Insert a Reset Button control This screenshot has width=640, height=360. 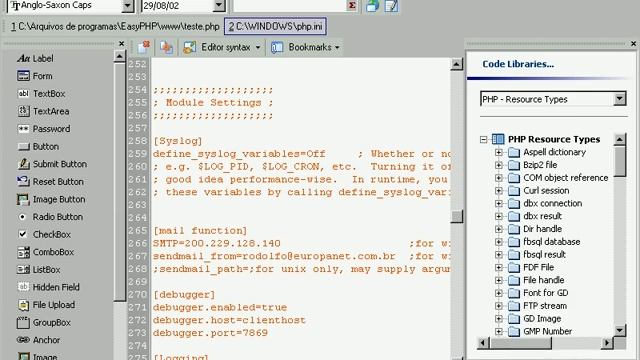tap(51, 182)
